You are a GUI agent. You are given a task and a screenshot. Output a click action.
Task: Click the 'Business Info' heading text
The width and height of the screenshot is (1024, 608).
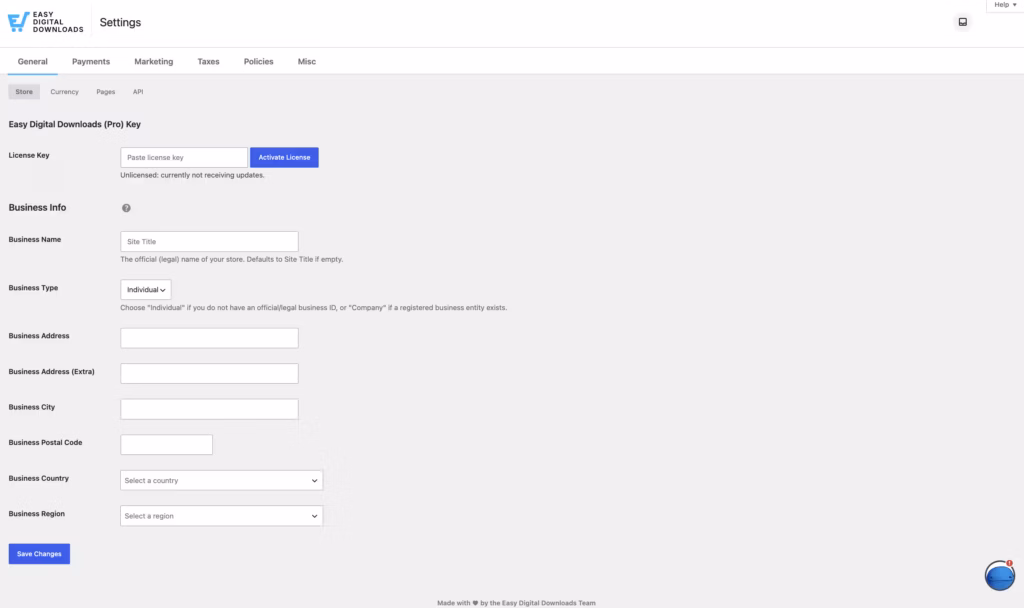(37, 208)
